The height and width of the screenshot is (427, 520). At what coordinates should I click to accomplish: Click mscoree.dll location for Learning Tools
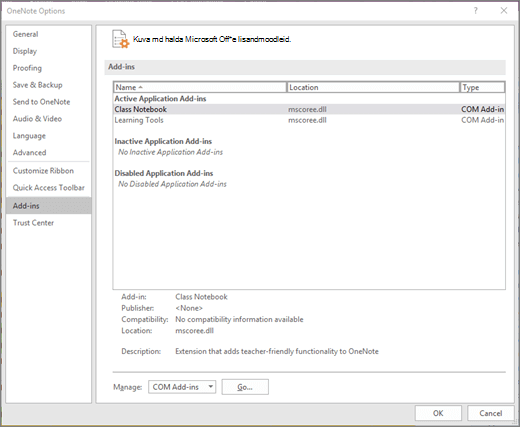[x=307, y=120]
